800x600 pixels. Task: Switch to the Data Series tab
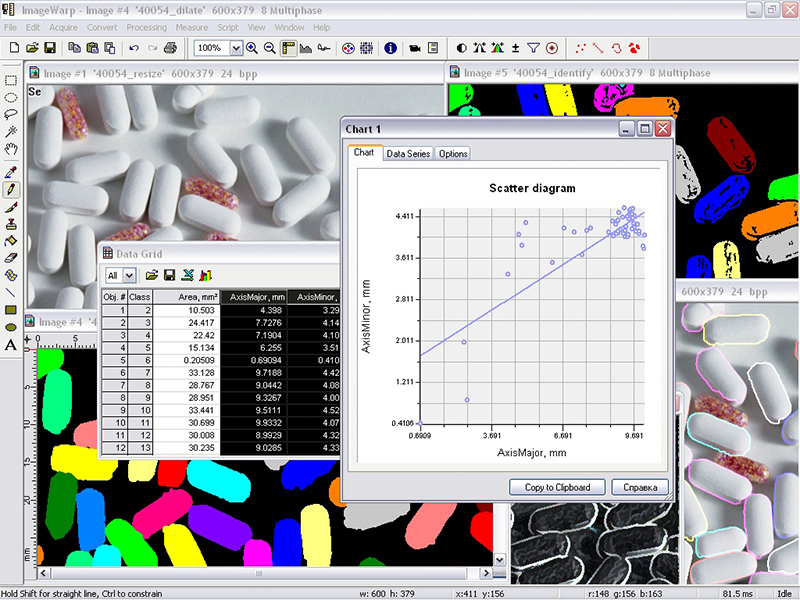(408, 154)
